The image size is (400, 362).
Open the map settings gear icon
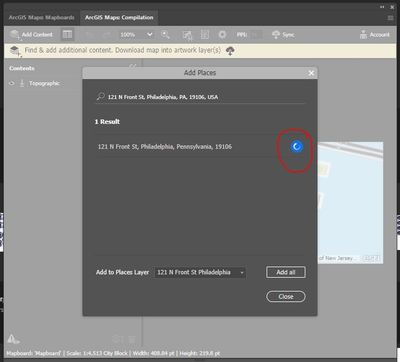(x=222, y=34)
